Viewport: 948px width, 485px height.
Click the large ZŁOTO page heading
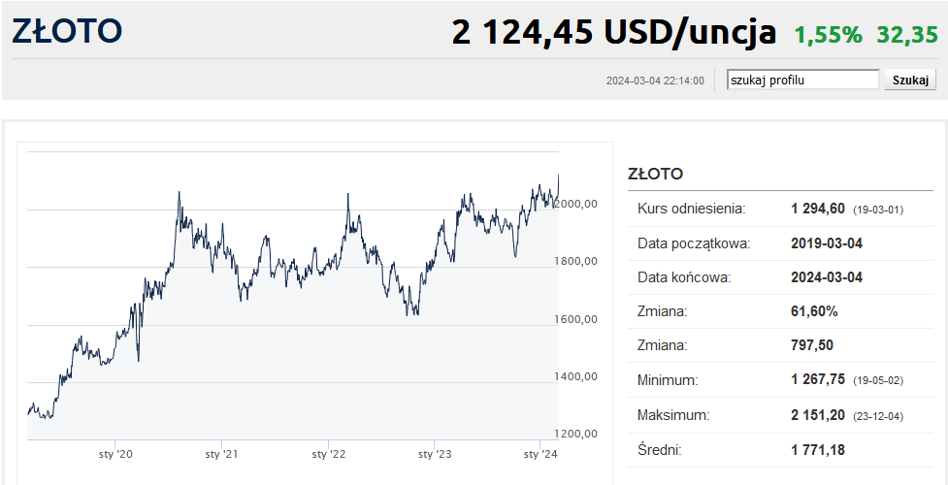point(67,32)
